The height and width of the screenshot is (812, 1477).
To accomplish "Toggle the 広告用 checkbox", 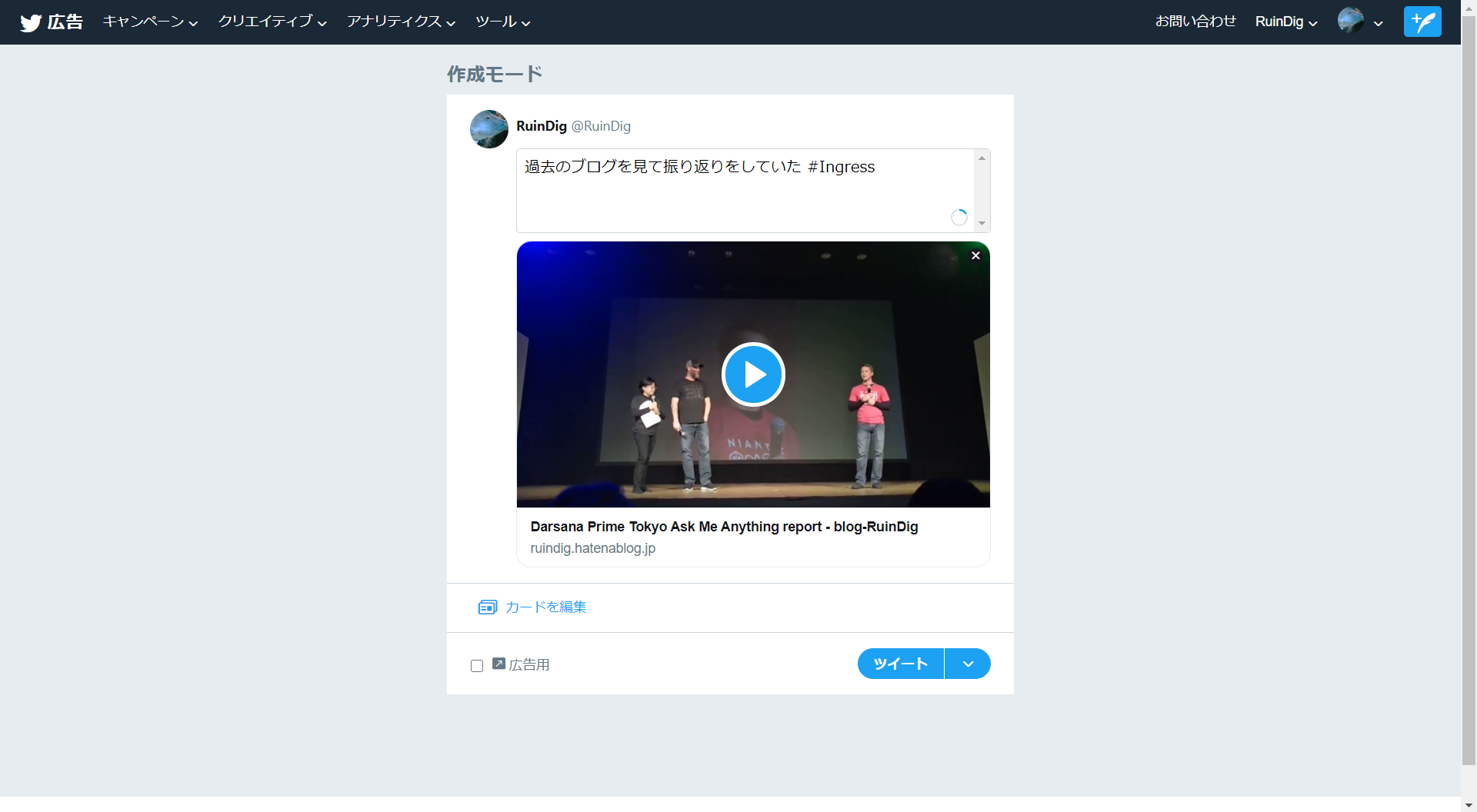I will pos(477,666).
